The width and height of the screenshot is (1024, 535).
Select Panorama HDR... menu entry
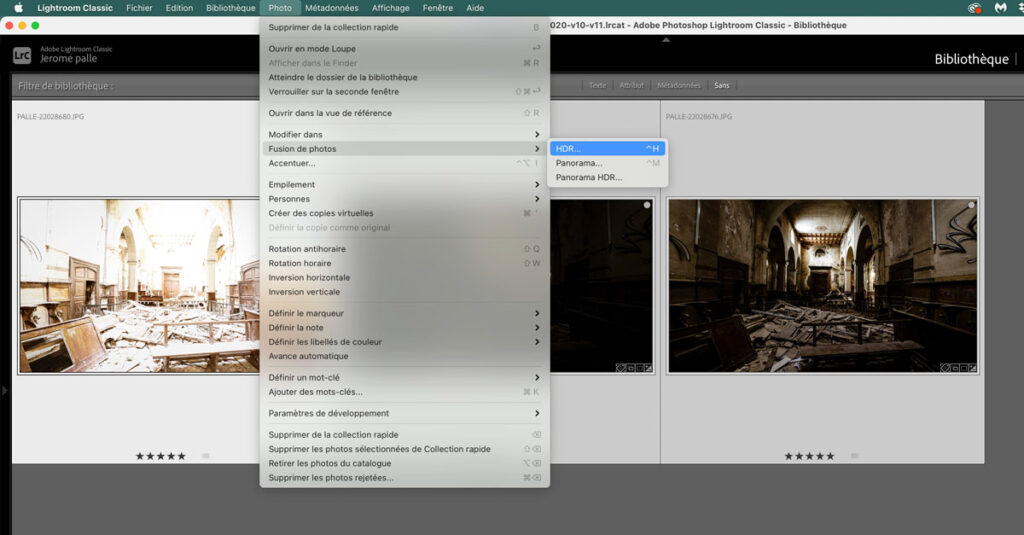[x=589, y=177]
